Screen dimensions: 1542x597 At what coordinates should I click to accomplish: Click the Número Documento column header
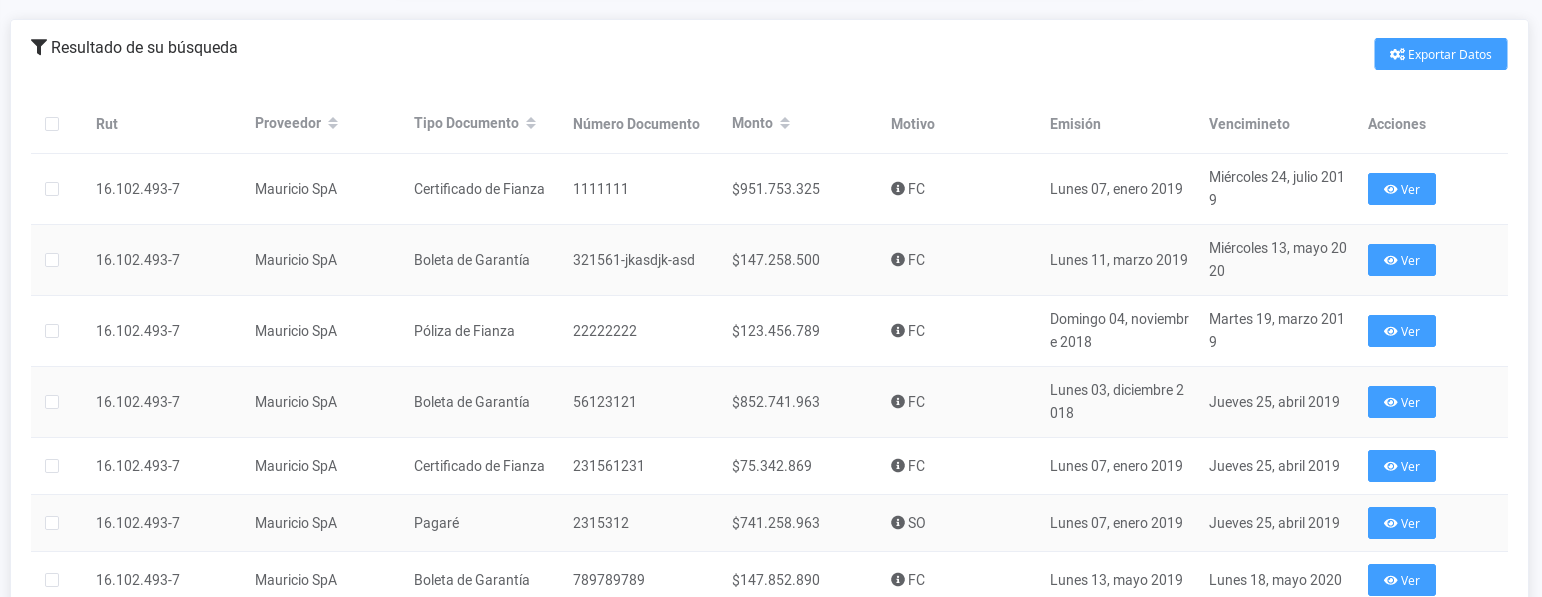(636, 124)
